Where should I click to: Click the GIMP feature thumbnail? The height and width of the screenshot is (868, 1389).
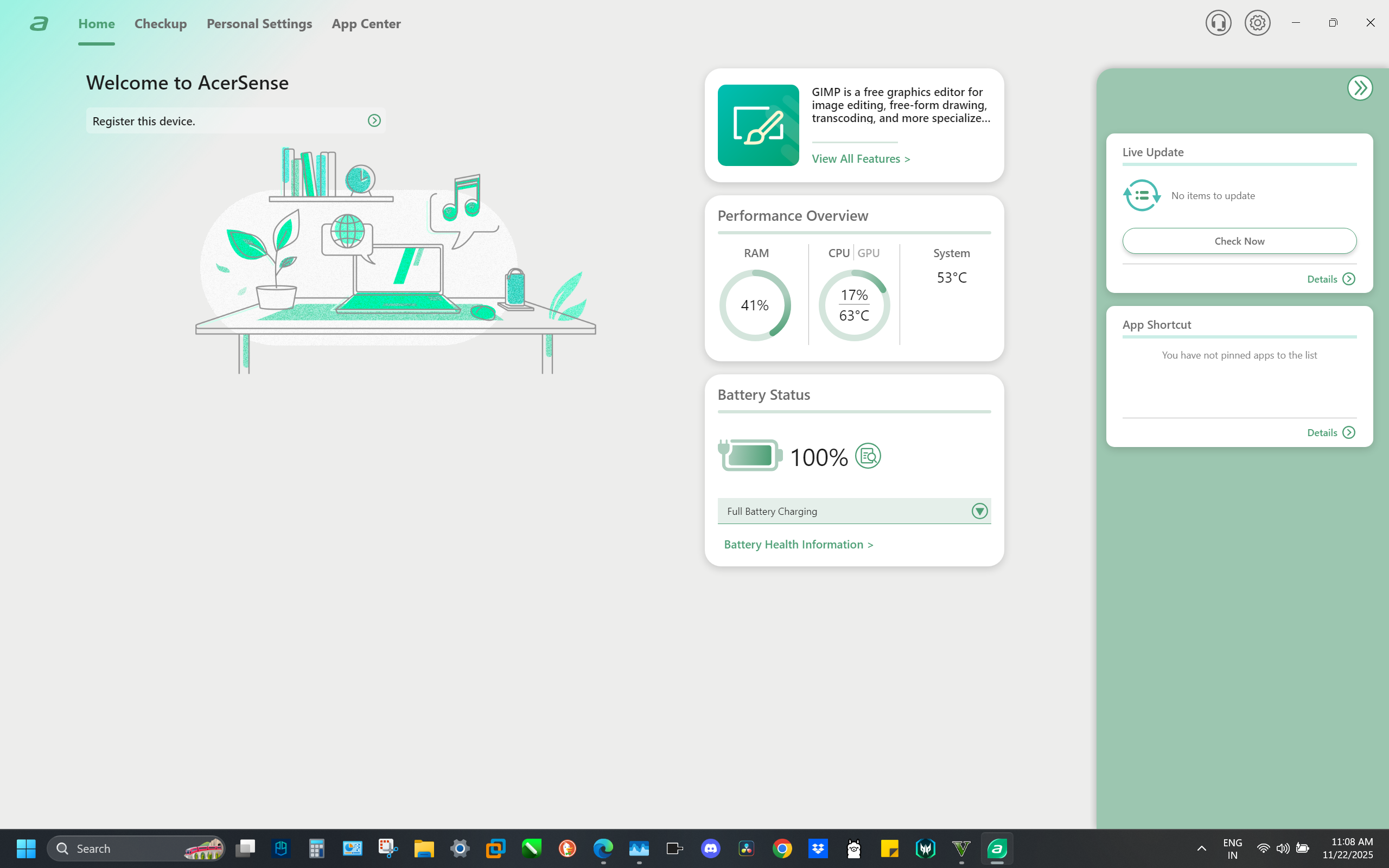point(758,125)
